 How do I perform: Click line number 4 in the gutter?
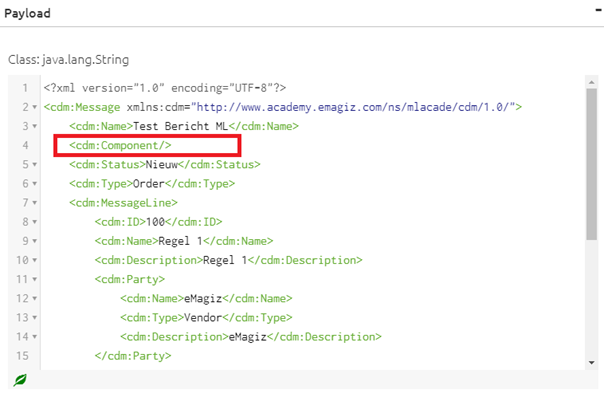click(25, 145)
